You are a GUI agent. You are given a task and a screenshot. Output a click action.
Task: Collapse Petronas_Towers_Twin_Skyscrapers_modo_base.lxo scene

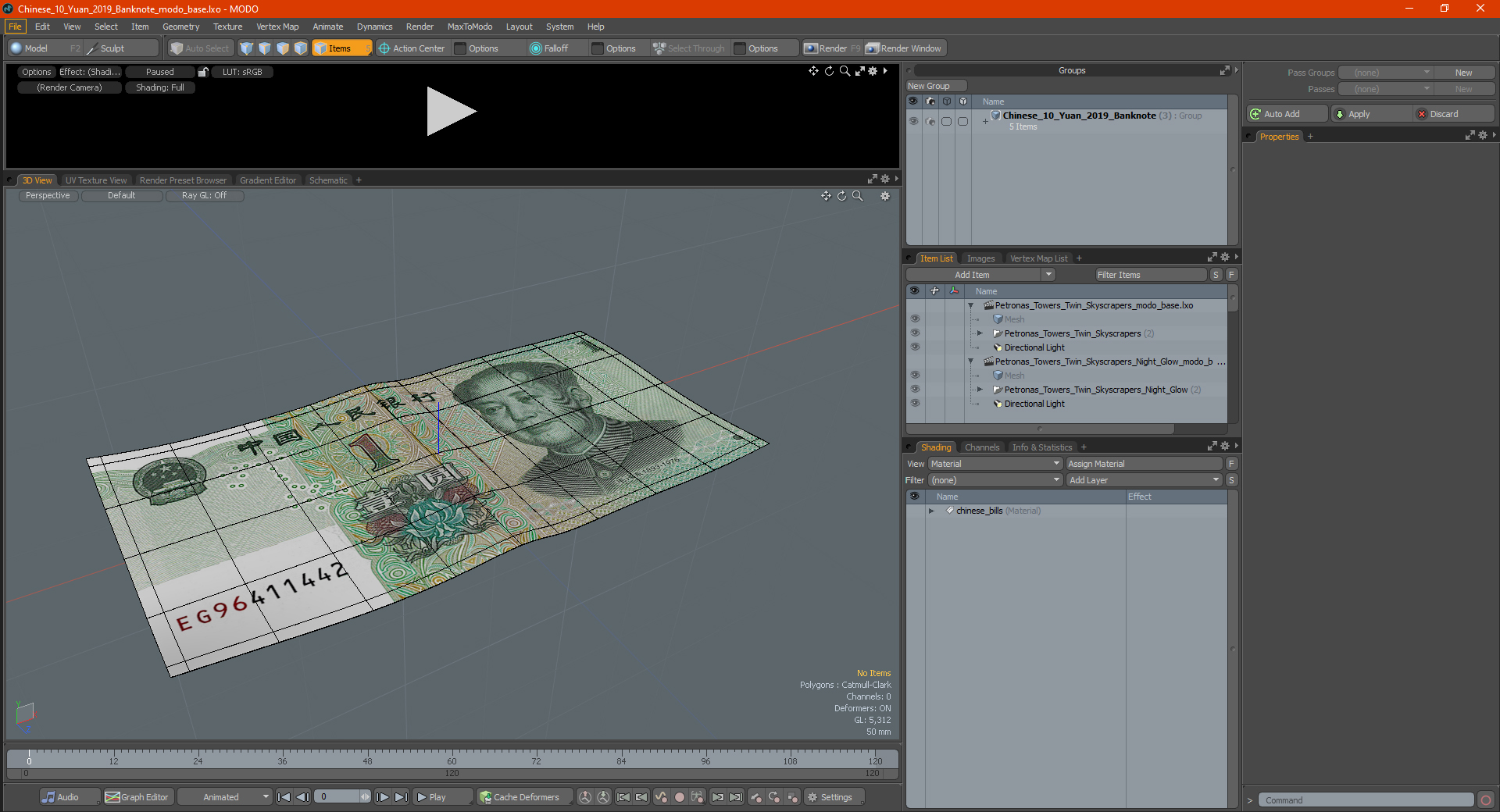tap(971, 305)
